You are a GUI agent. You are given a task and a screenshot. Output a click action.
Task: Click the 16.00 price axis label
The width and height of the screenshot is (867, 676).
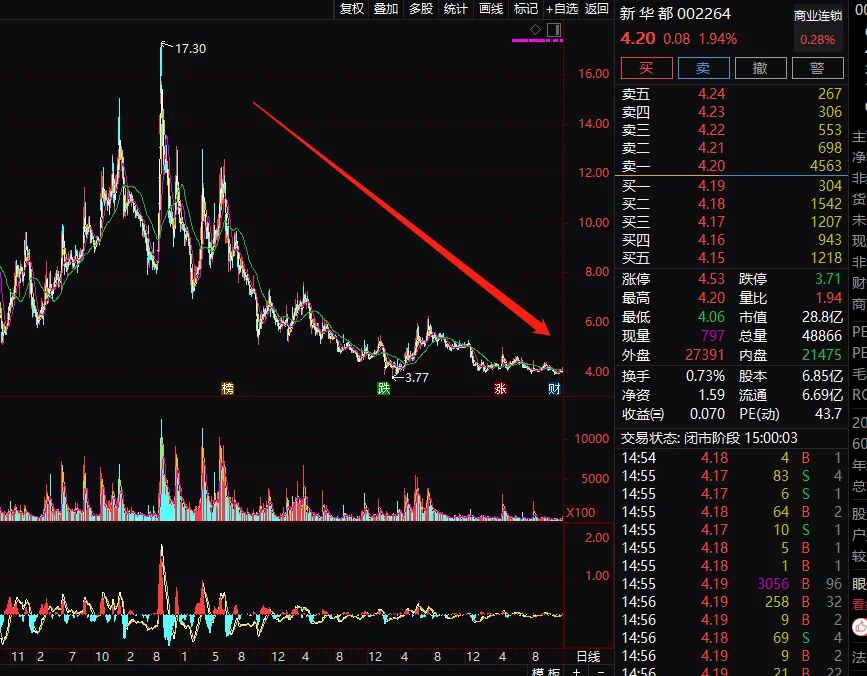tap(593, 74)
